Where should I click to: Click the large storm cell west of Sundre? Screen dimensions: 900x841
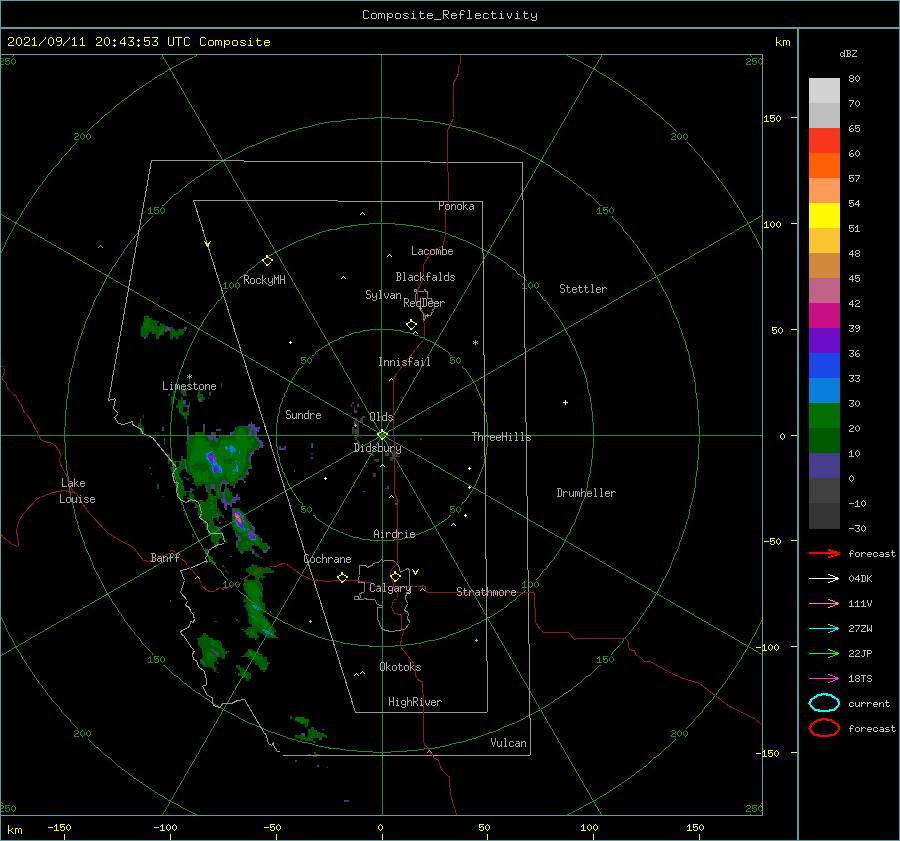(x=221, y=456)
